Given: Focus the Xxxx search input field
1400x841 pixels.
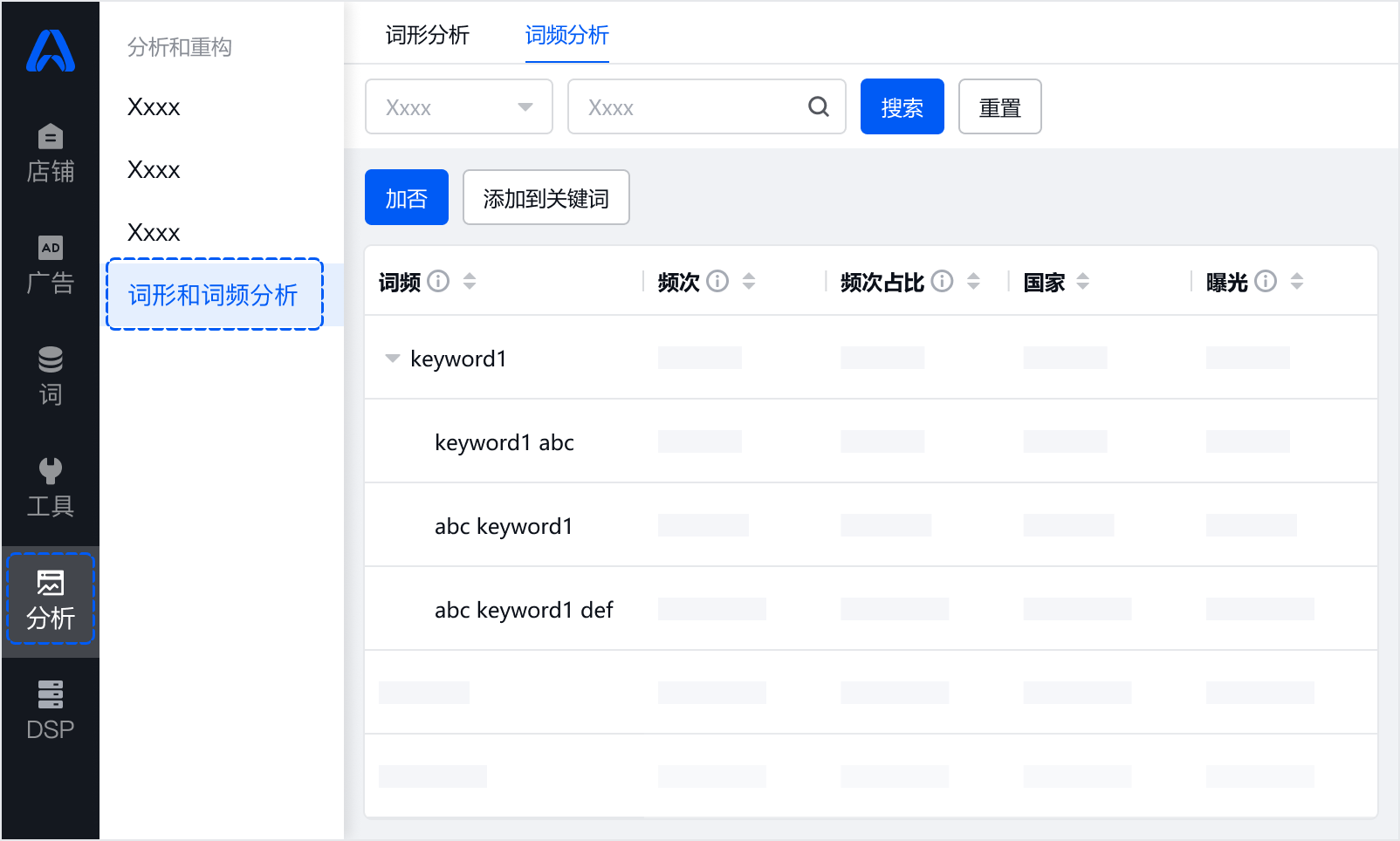Looking at the screenshot, I should coord(707,106).
